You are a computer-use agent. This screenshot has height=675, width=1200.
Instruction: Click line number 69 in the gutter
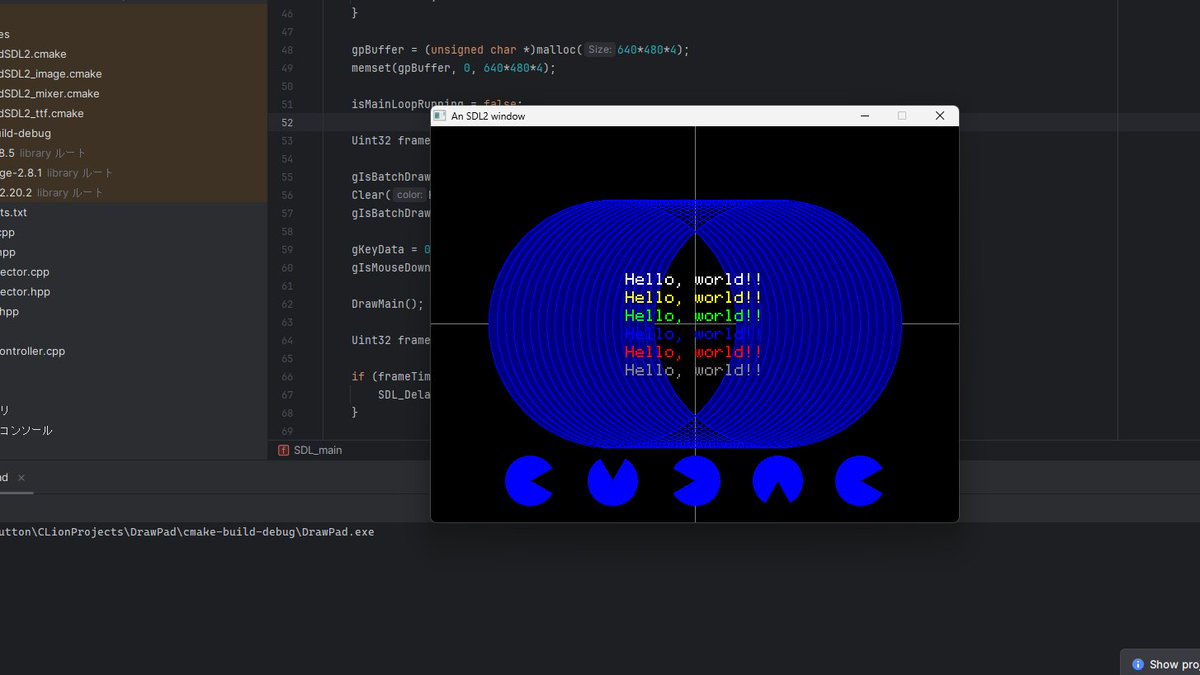point(287,431)
